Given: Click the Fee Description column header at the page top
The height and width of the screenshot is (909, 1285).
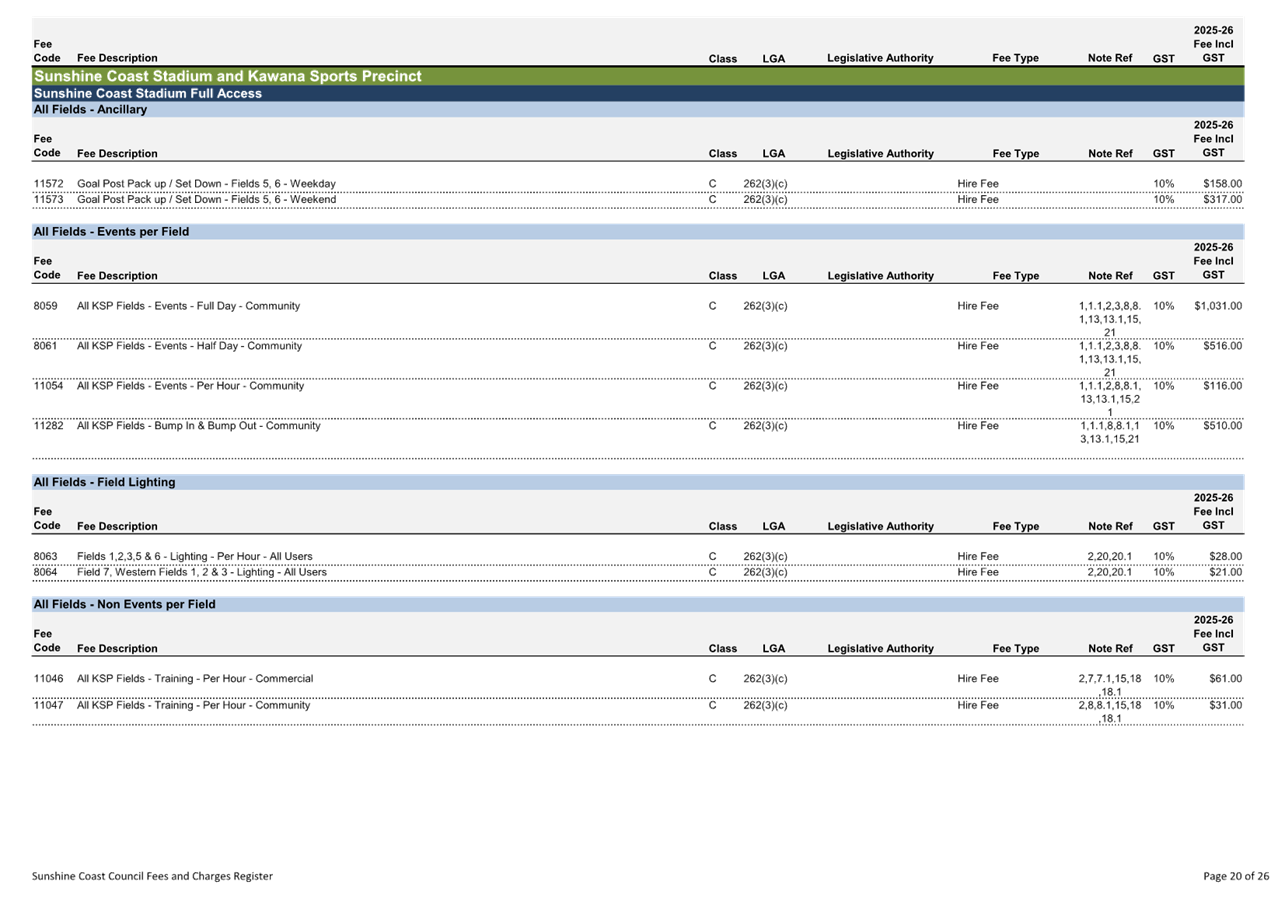Looking at the screenshot, I should pyautogui.click(x=117, y=58).
